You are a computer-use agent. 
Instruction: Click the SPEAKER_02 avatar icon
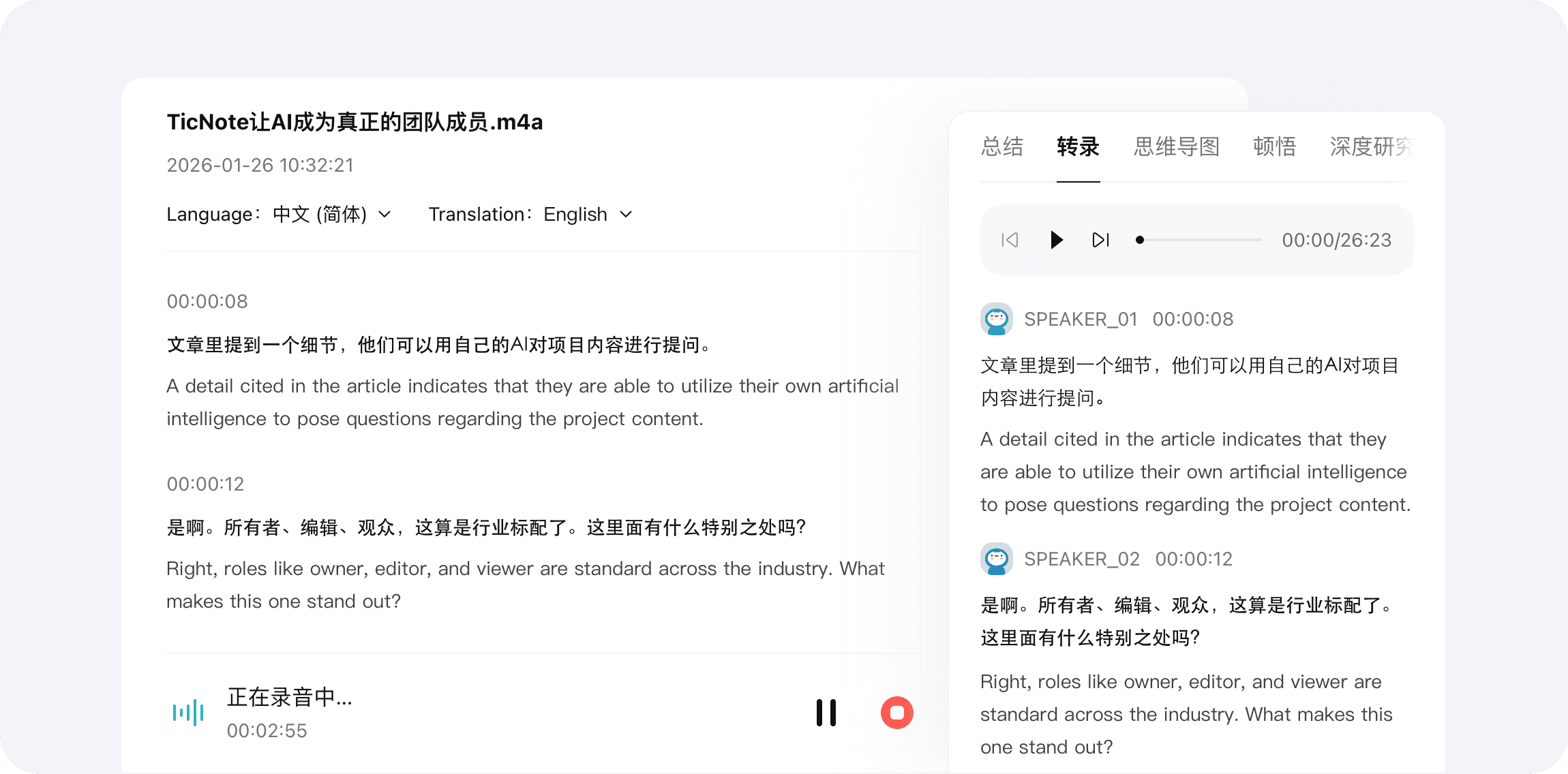(997, 559)
